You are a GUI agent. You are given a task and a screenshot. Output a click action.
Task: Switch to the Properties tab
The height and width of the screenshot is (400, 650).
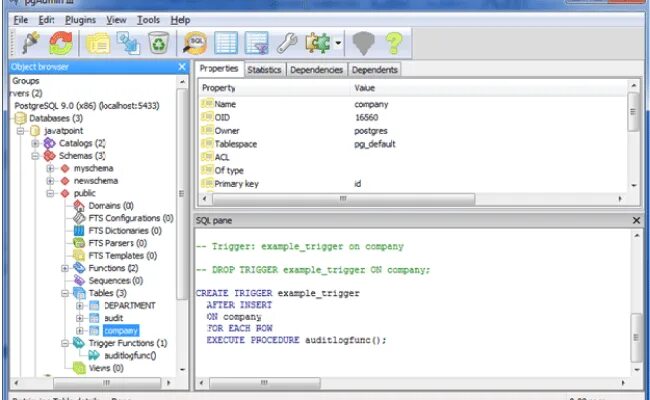click(x=219, y=68)
